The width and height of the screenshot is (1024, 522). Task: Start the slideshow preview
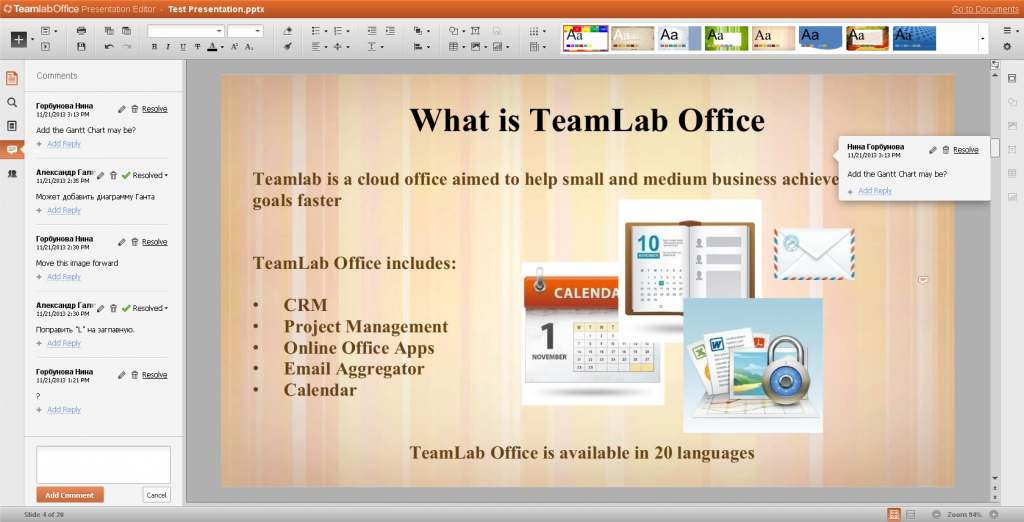(x=46, y=47)
